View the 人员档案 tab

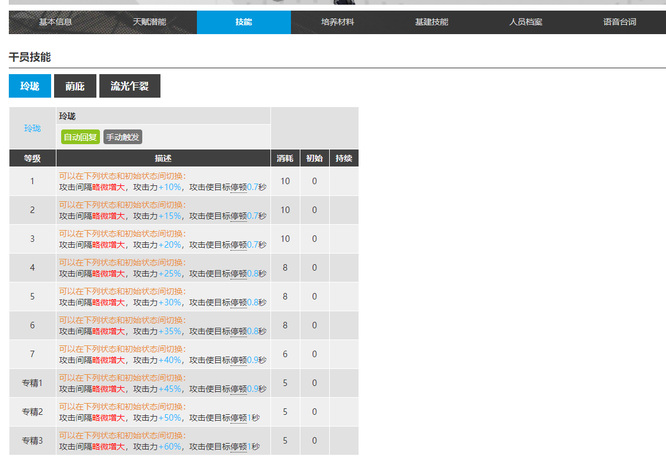(525, 22)
